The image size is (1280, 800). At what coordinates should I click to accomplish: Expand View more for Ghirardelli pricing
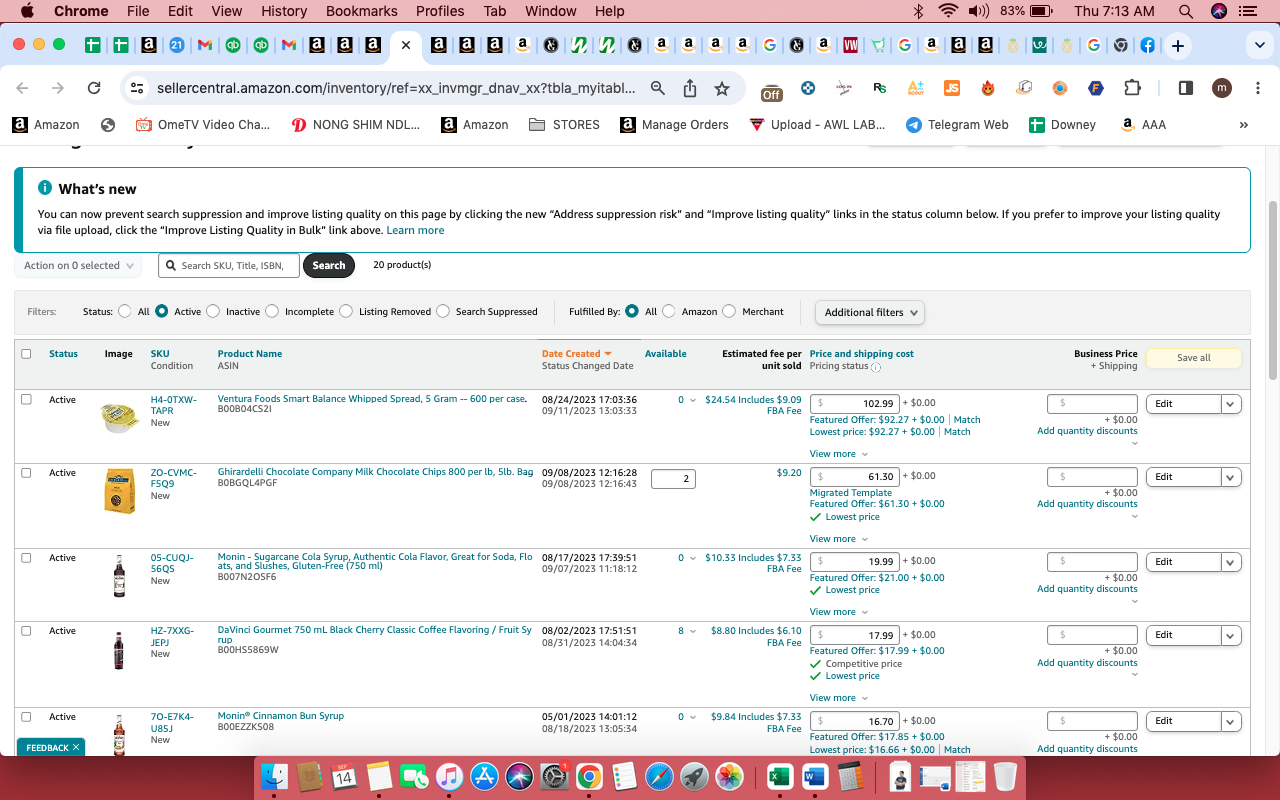point(839,539)
